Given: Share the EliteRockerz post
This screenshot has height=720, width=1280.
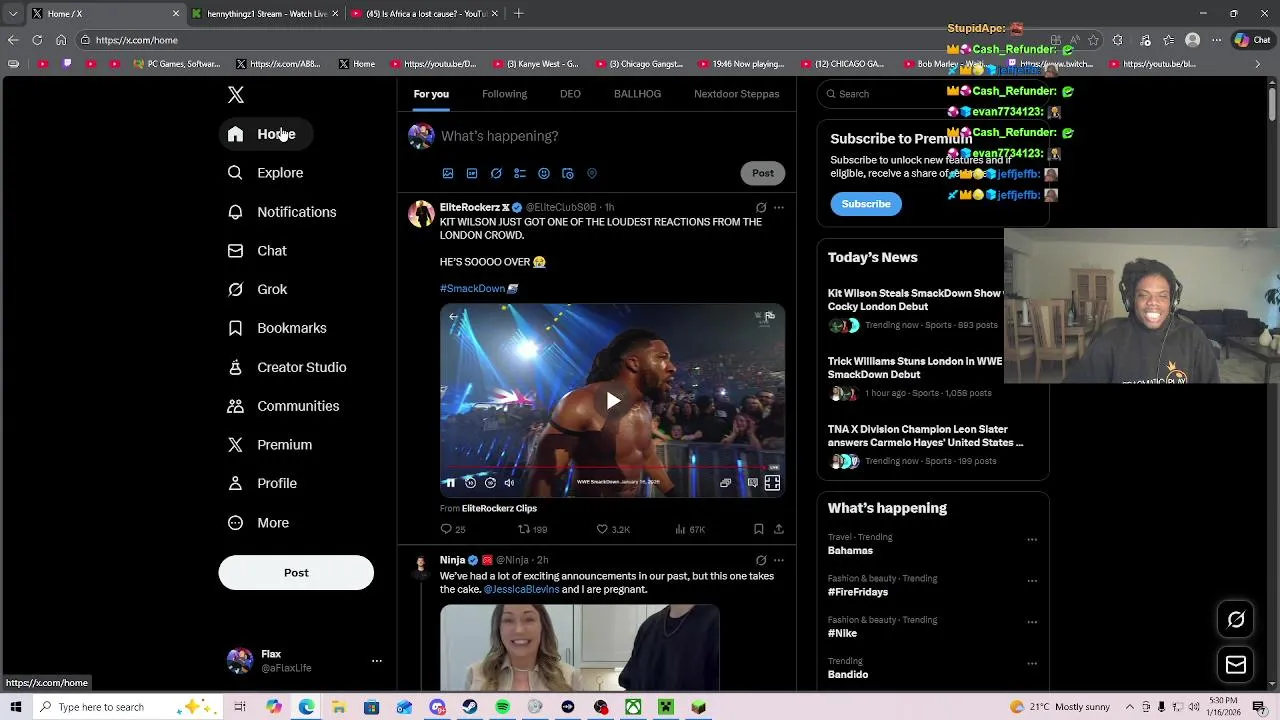Looking at the screenshot, I should tap(779, 529).
